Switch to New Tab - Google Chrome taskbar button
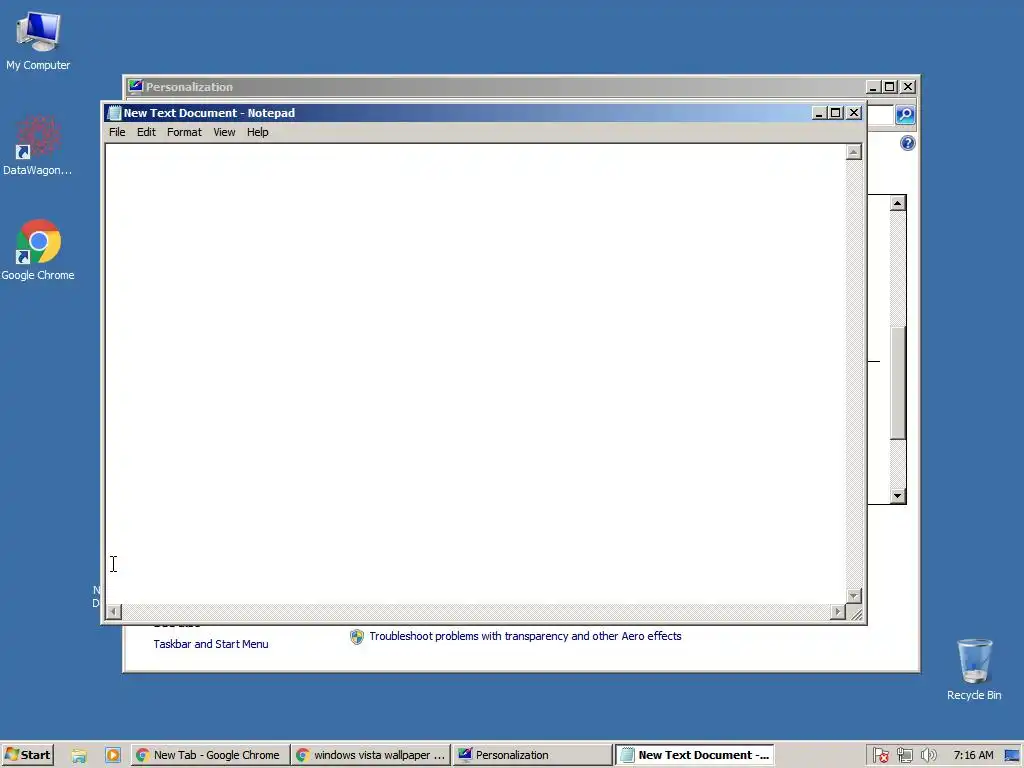This screenshot has width=1024, height=768. [x=209, y=755]
